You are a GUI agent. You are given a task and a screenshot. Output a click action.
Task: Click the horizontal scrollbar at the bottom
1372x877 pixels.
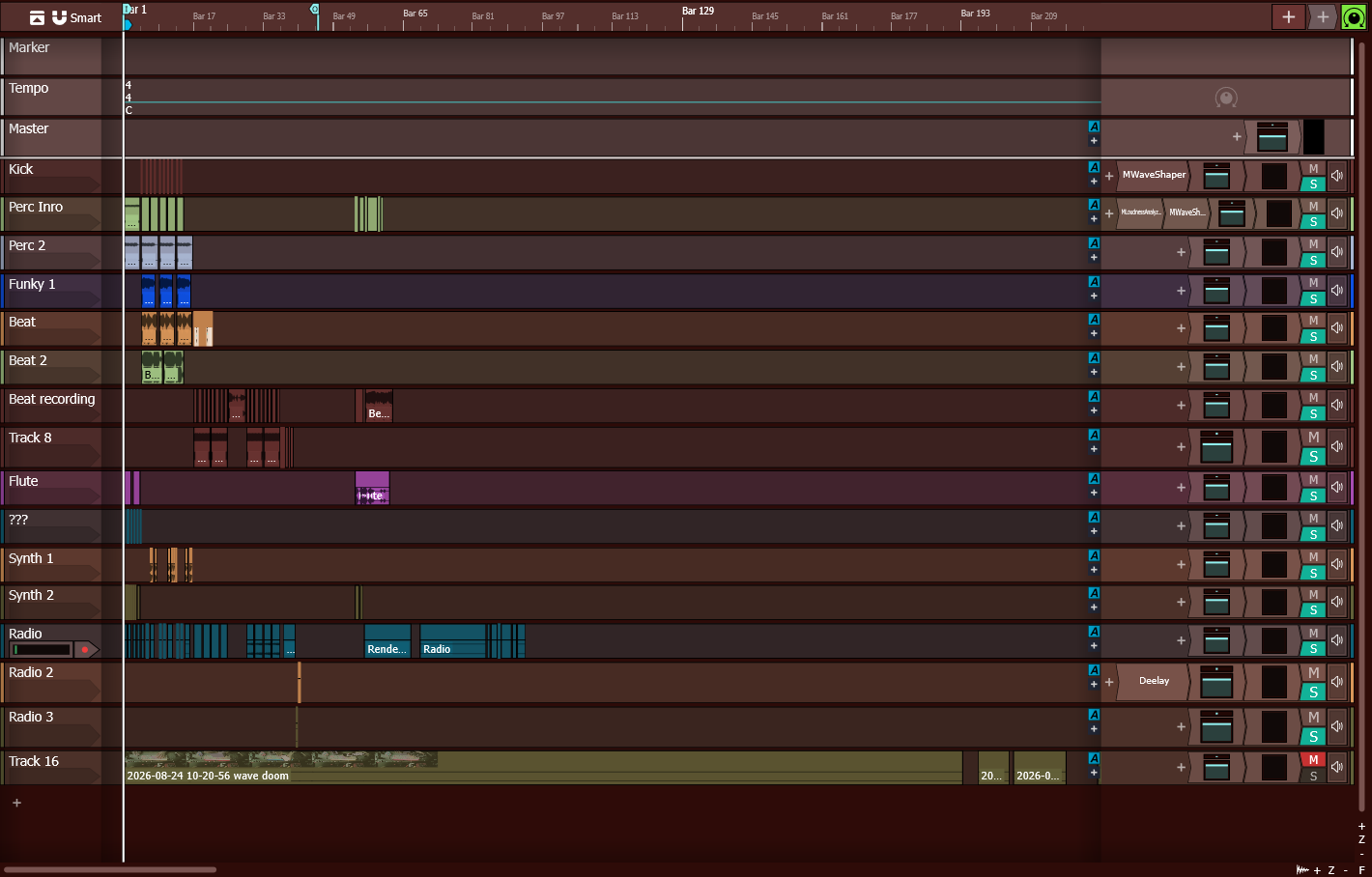tap(110, 869)
